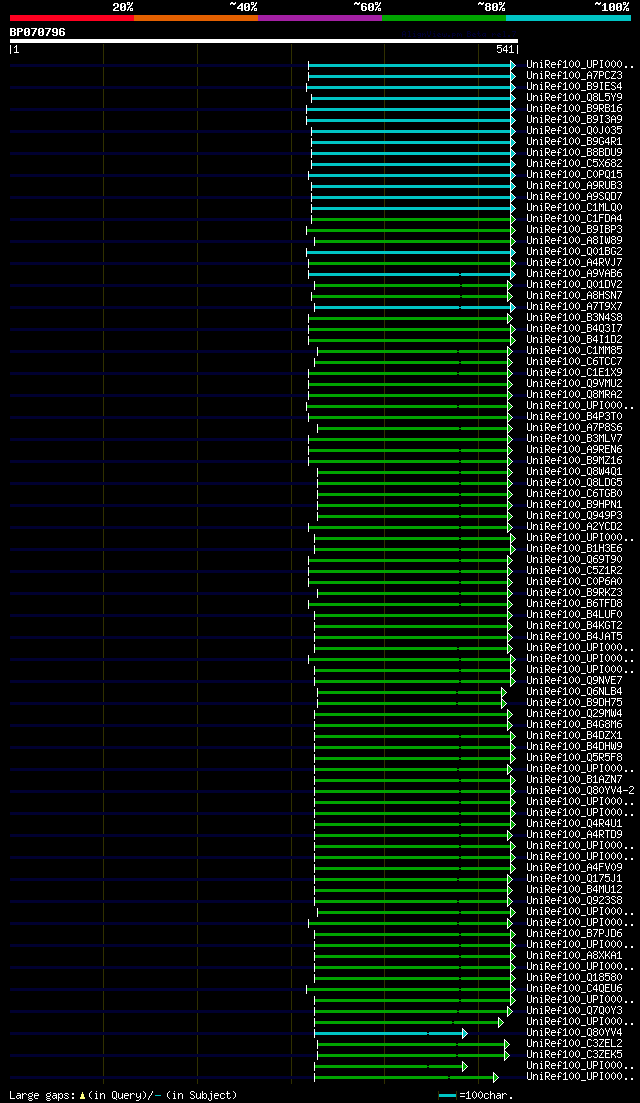Open hit UniRef100_B9I3A9
Image resolution: width=640 pixels, height=1103 pixels.
[574, 120]
